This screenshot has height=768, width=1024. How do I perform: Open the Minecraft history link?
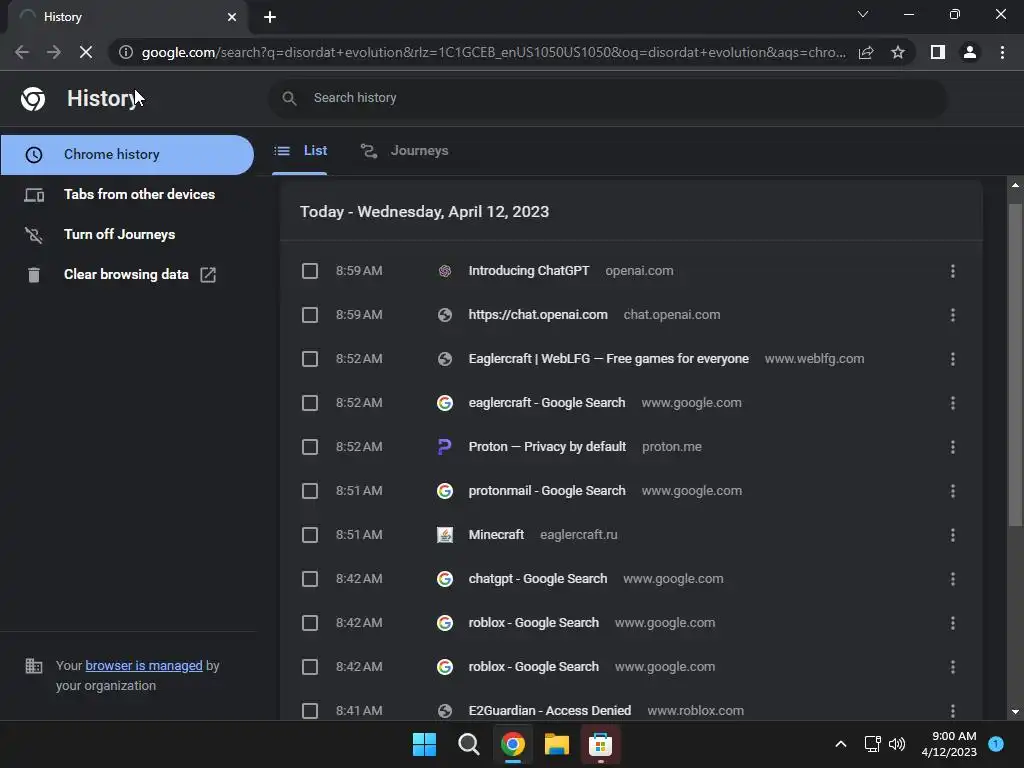(x=496, y=535)
